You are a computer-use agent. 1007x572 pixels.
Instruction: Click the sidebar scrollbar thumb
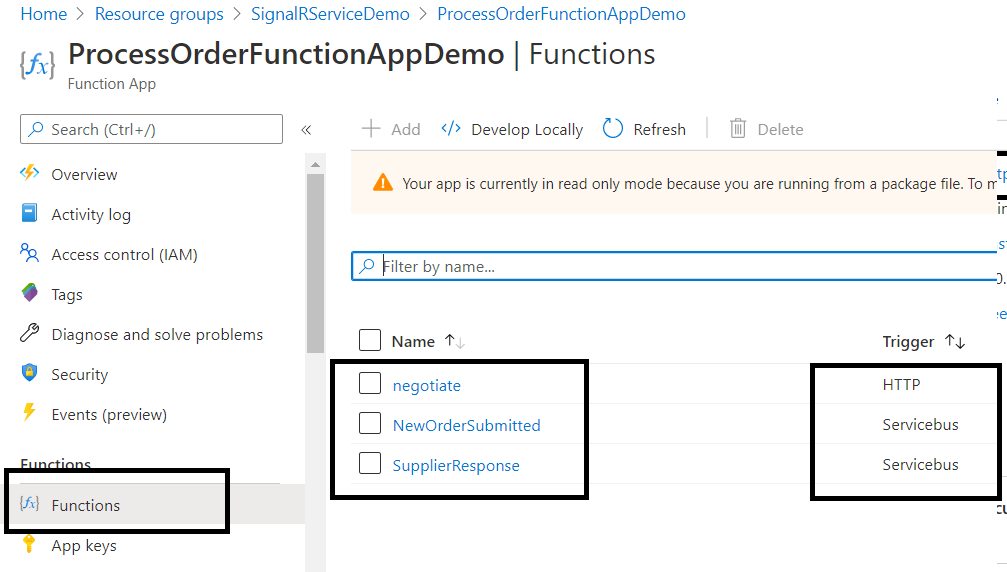click(315, 263)
